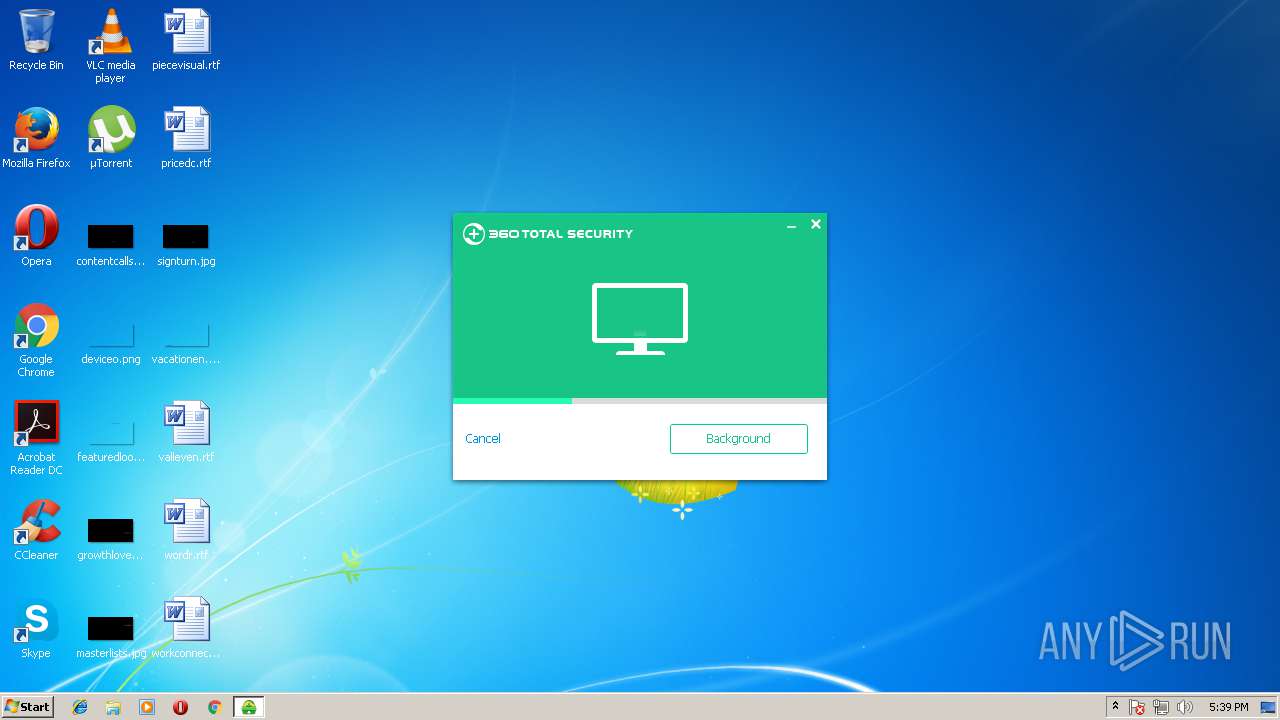
Task: Select the featuredloo file icon
Action: pyautogui.click(x=110, y=441)
